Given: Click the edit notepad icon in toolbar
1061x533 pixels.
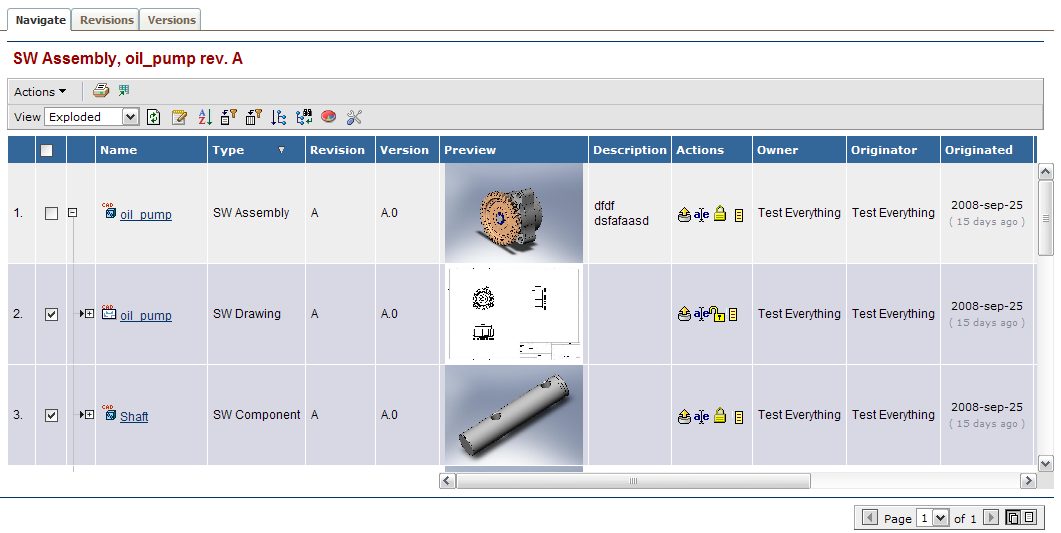Looking at the screenshot, I should [180, 117].
